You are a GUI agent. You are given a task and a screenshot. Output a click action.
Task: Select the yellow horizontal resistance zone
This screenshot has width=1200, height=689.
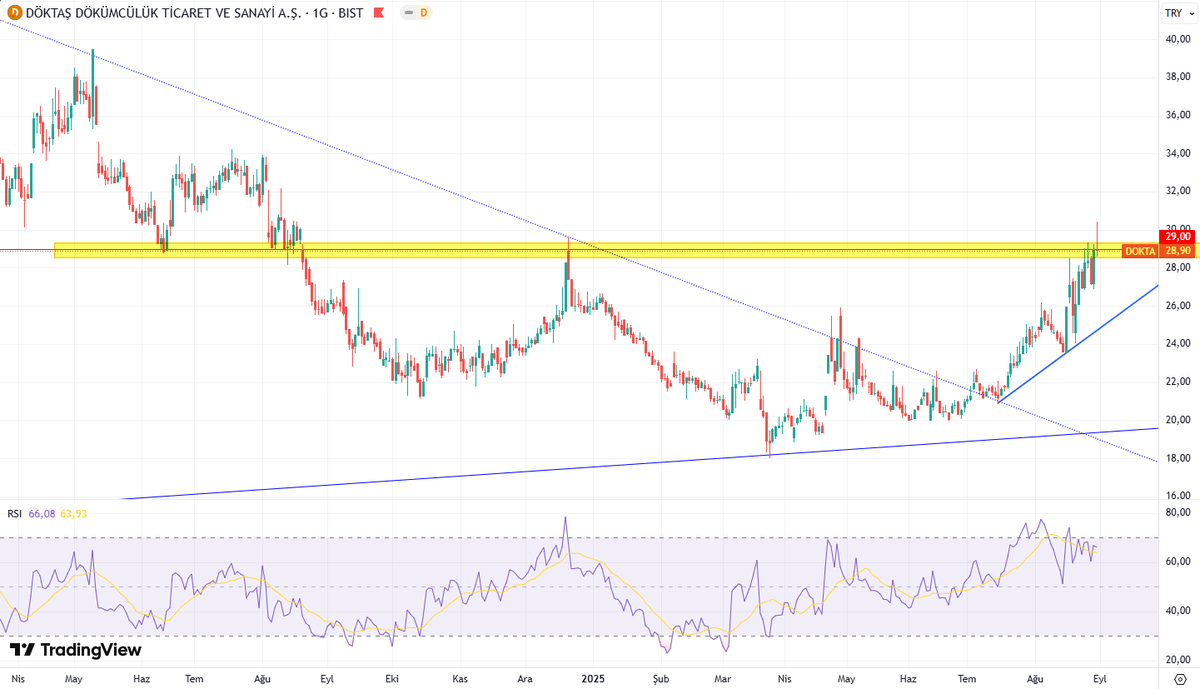click(587, 250)
